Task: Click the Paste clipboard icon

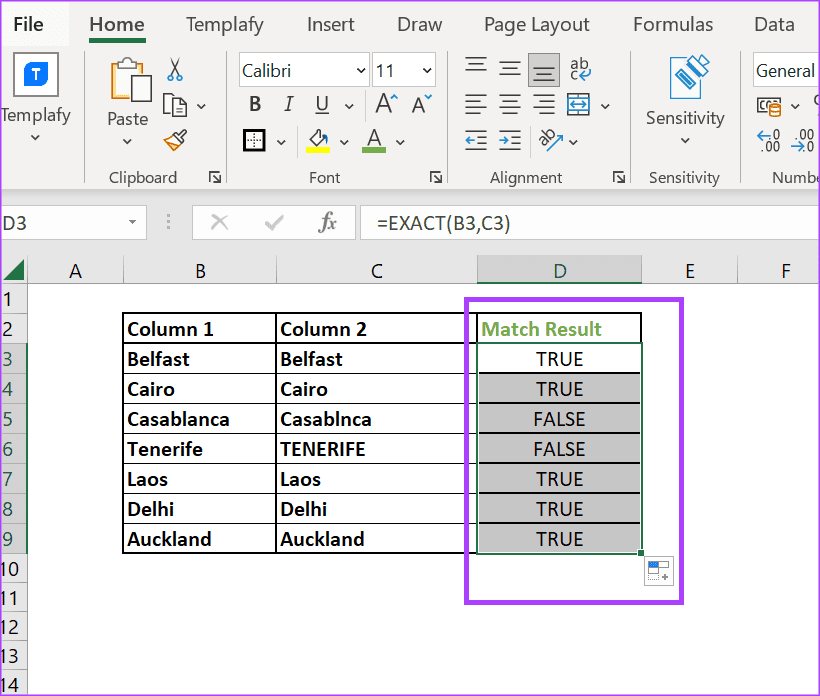Action: pos(130,80)
